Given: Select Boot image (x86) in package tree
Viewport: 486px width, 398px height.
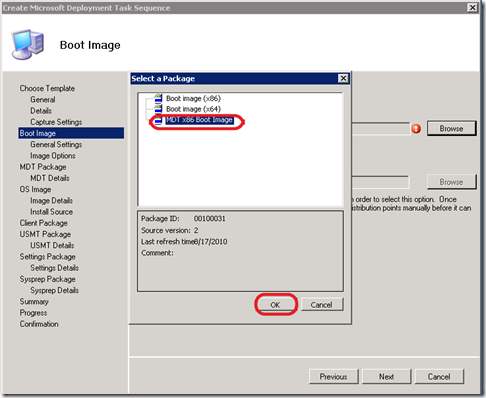Looking at the screenshot, I should click(193, 98).
